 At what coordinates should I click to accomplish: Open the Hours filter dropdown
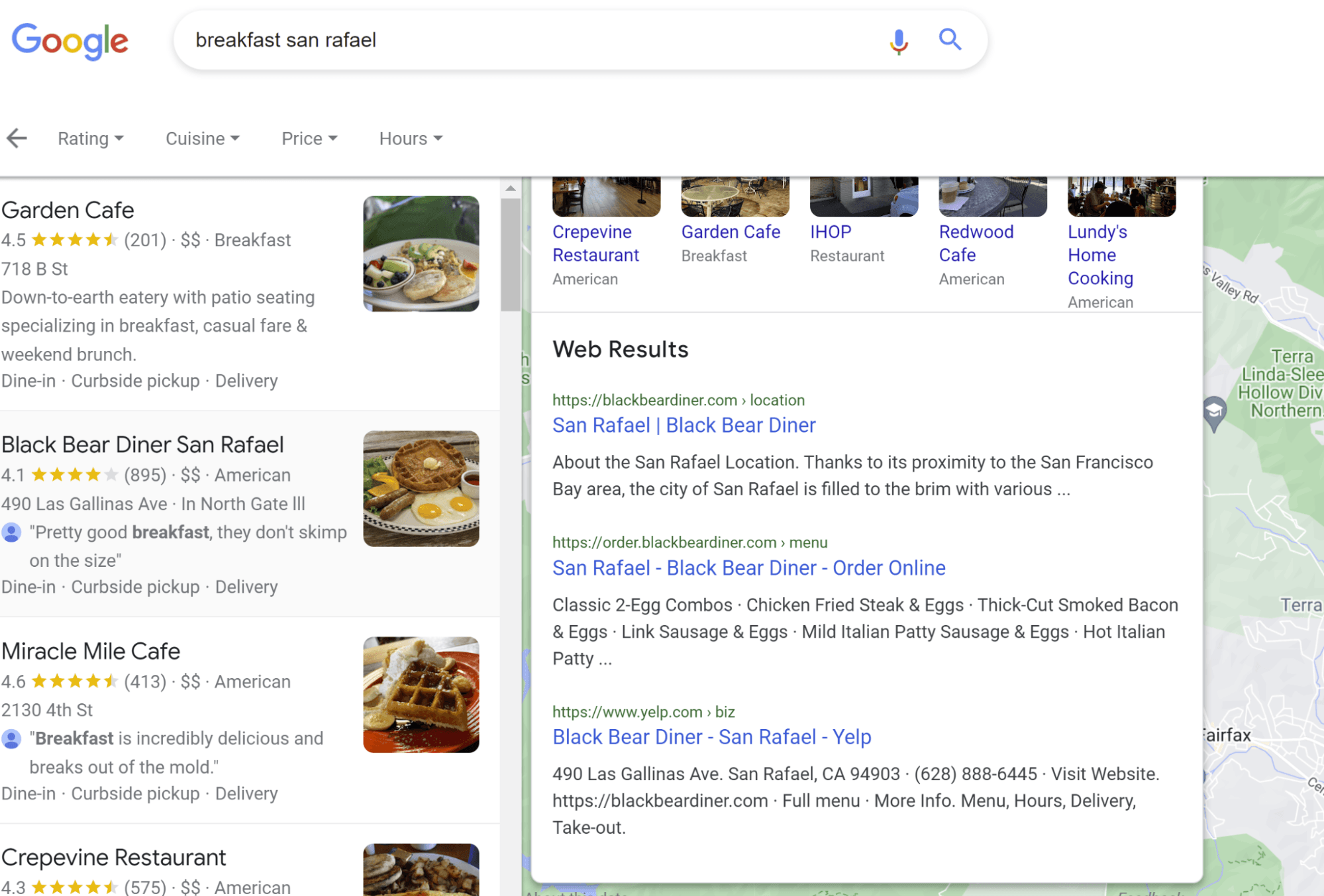[410, 138]
